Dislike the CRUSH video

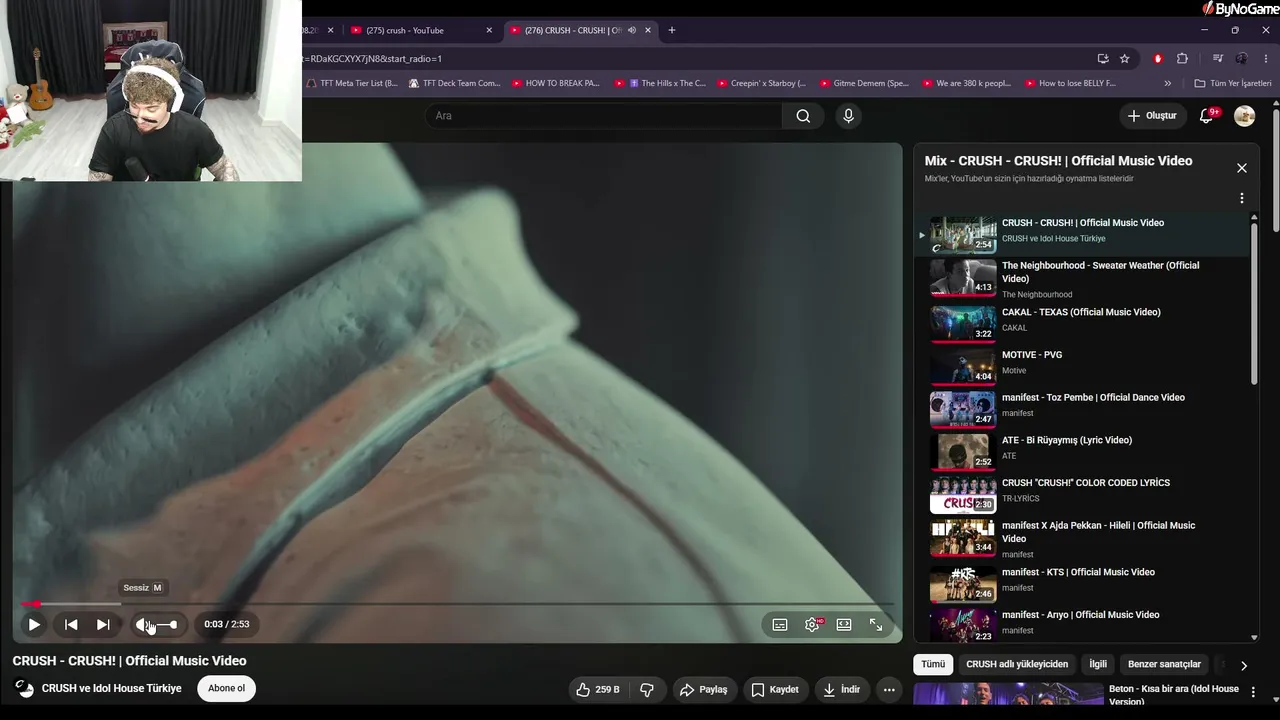pos(647,689)
